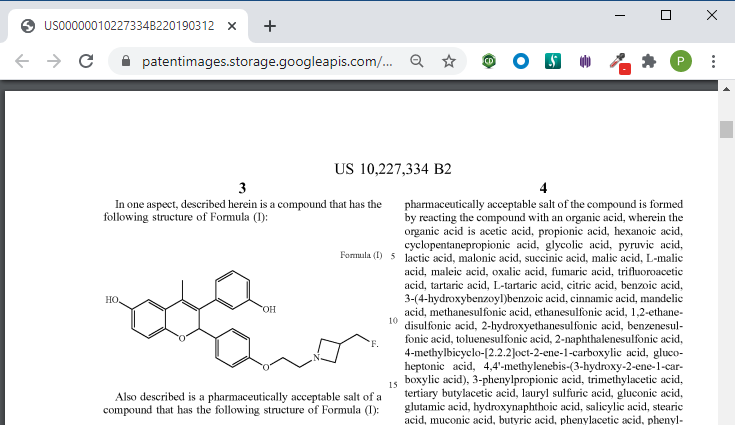Click text '3-(4-hydroxybenzoyl)benzoic acid'

click(485, 299)
